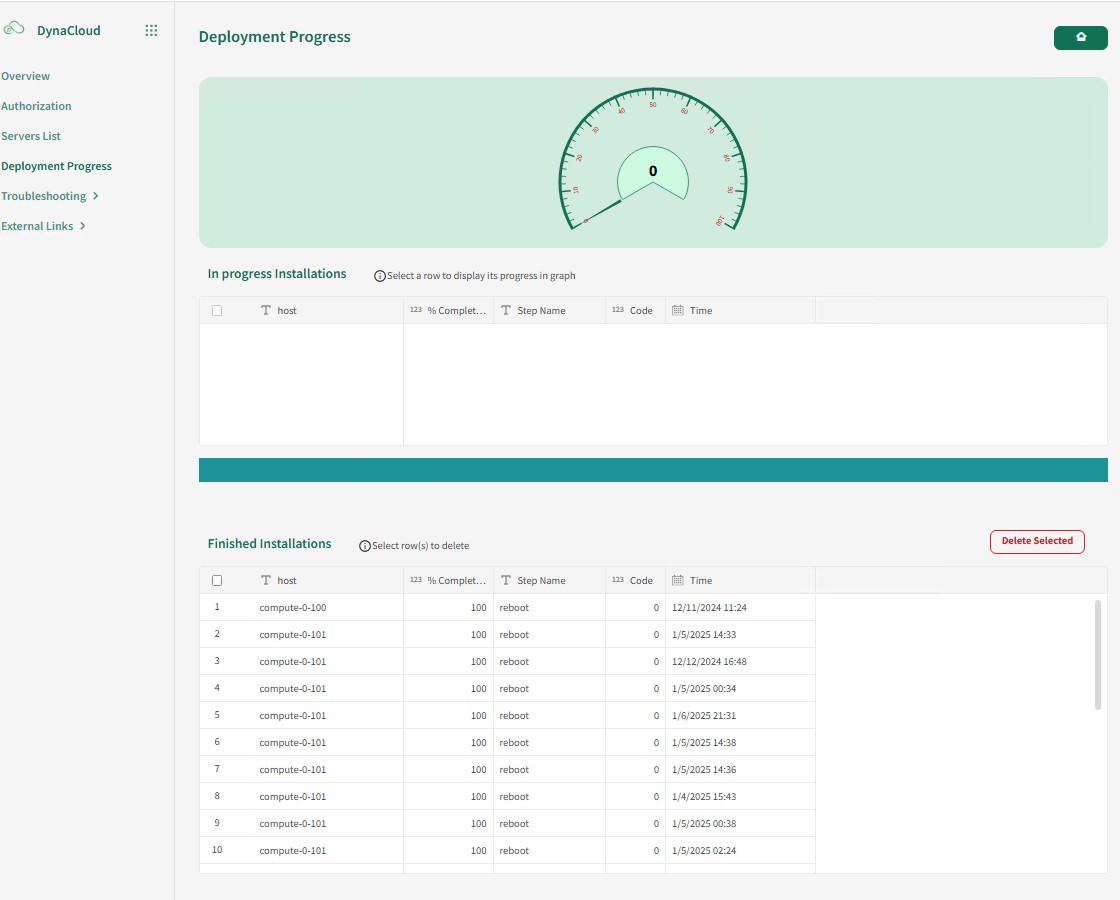Click info icon beside In progress Installations

[380, 276]
